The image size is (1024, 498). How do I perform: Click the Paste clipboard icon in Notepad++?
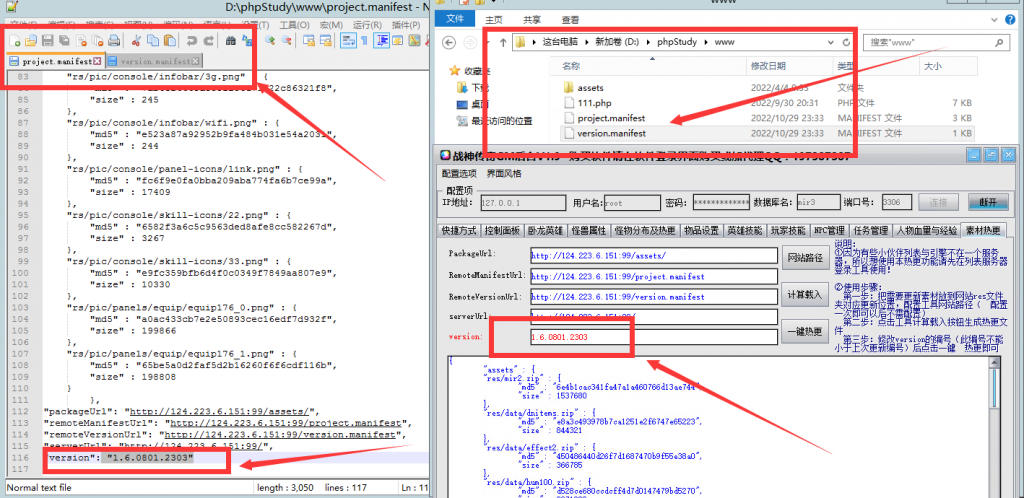coord(170,40)
